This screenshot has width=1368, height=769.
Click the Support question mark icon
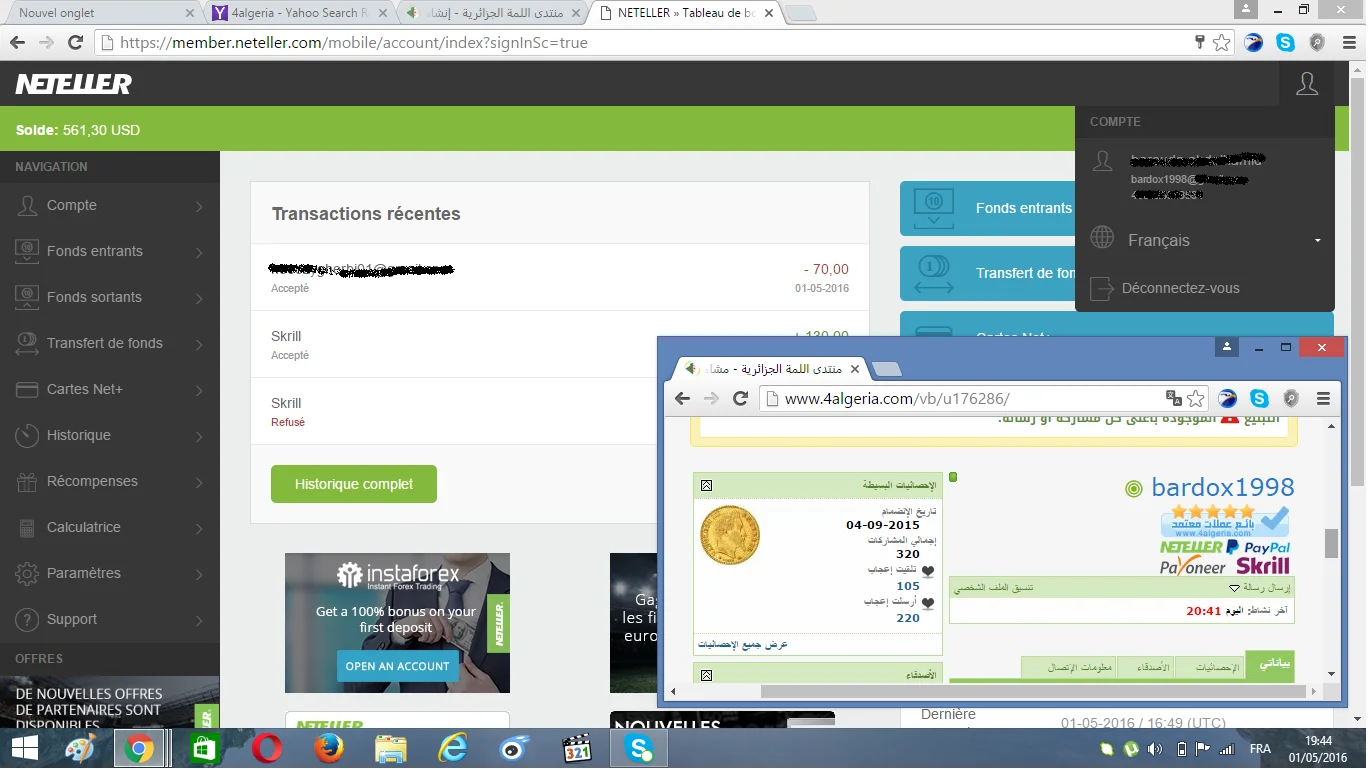tap(27, 620)
